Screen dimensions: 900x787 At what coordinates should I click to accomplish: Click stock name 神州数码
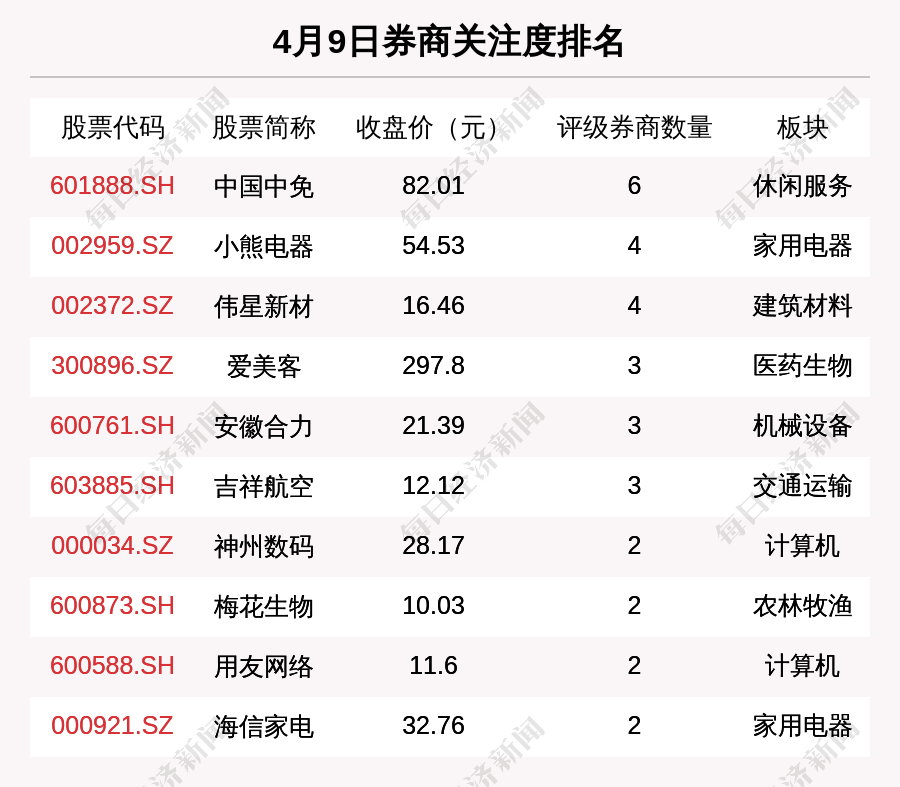coord(263,546)
